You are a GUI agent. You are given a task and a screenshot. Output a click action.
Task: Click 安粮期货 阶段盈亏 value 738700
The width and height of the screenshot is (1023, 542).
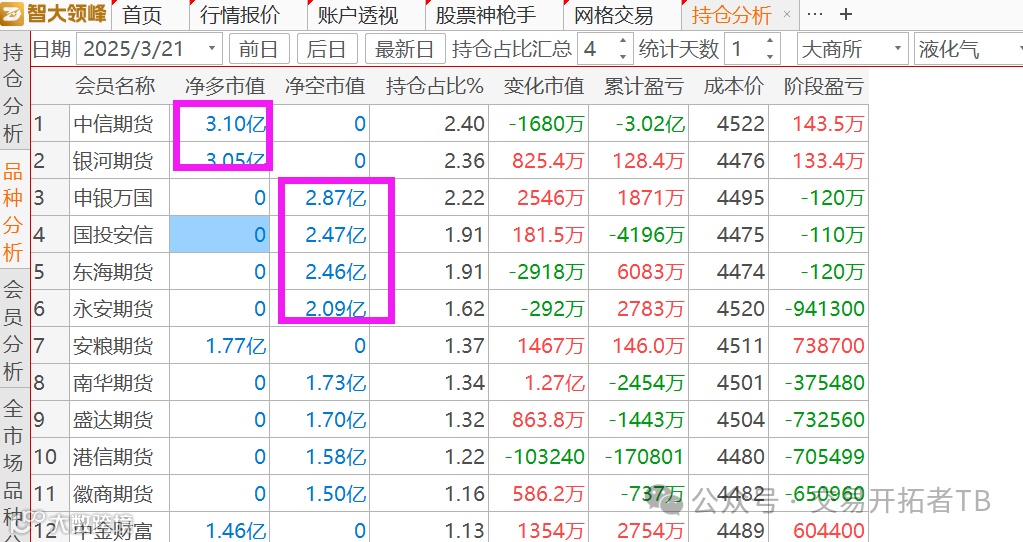tap(829, 346)
